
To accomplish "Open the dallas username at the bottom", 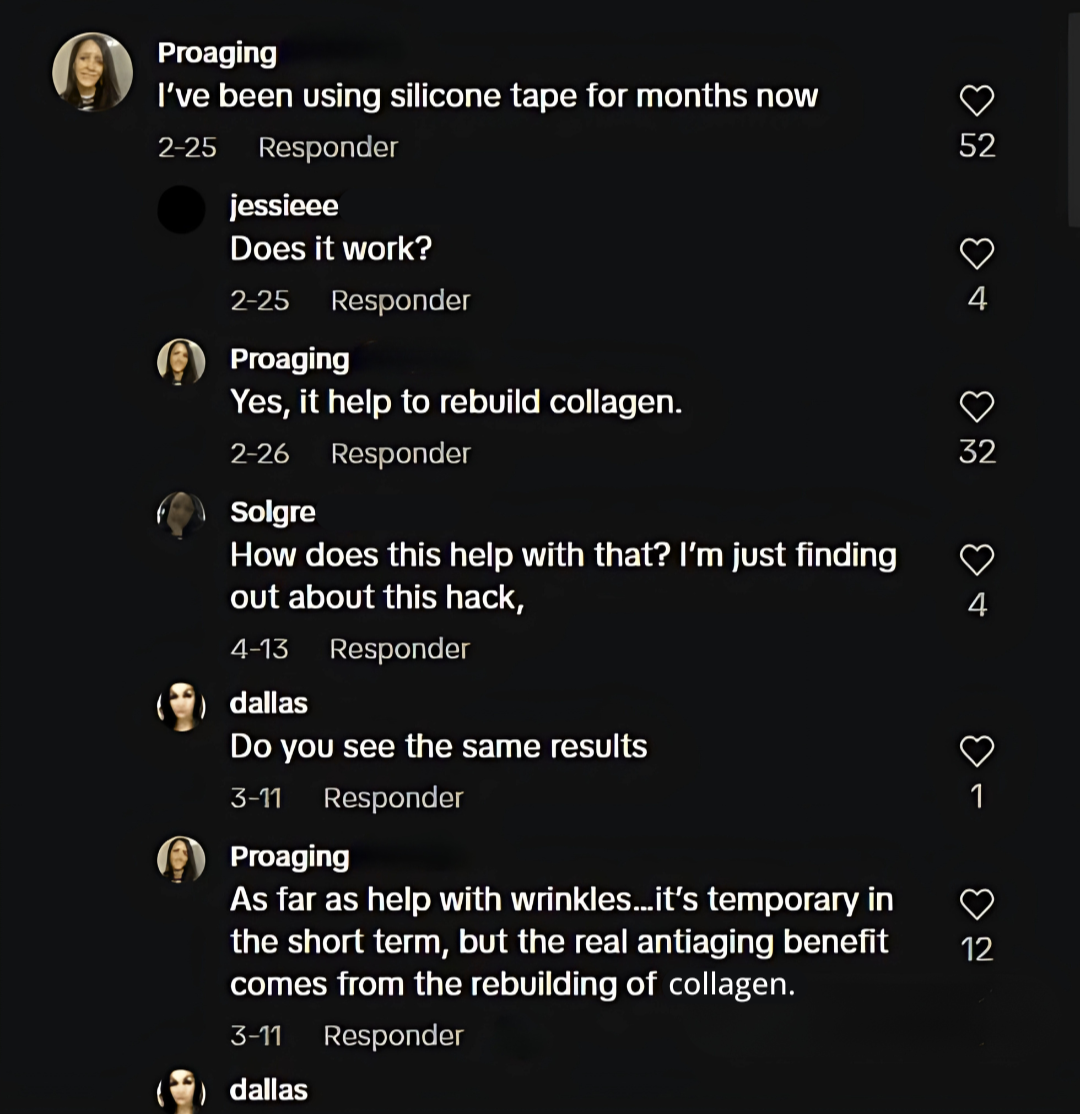I will [x=268, y=1090].
